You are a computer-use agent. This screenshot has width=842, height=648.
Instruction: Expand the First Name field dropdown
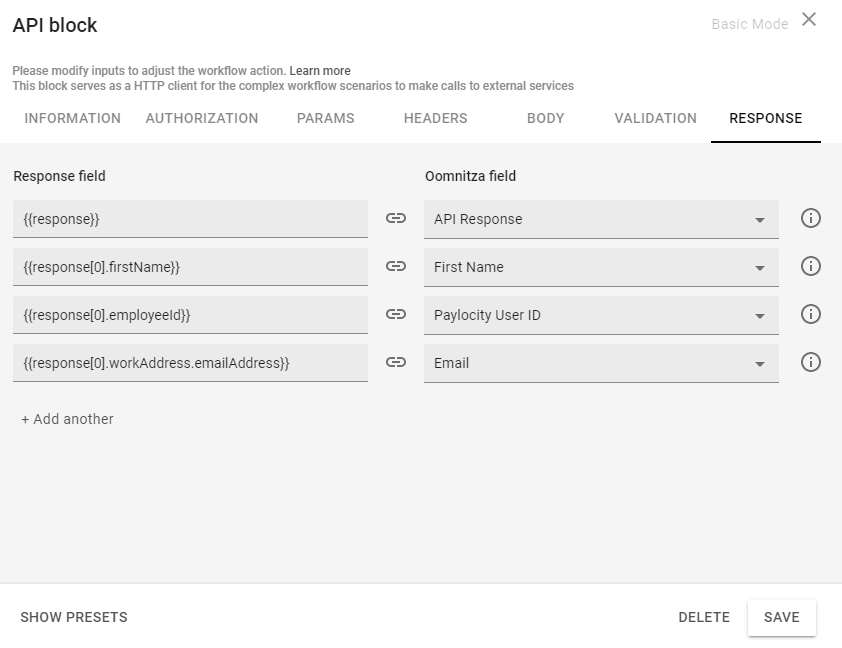click(x=600, y=268)
